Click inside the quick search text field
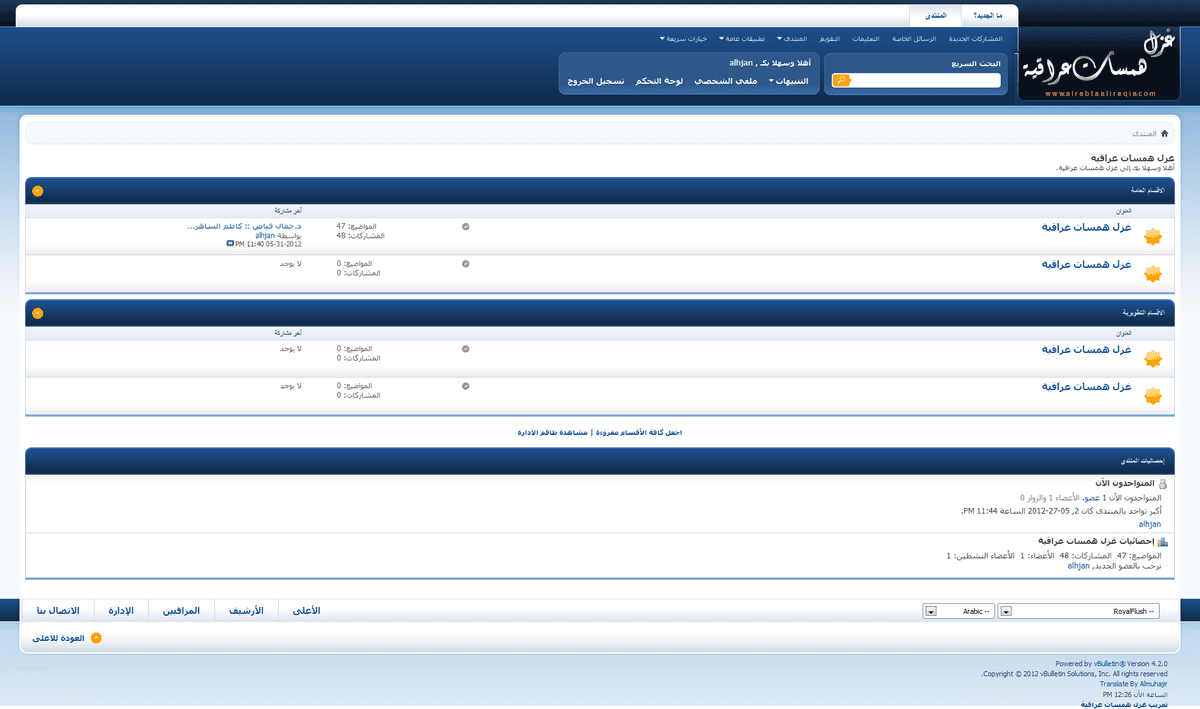 (925, 80)
